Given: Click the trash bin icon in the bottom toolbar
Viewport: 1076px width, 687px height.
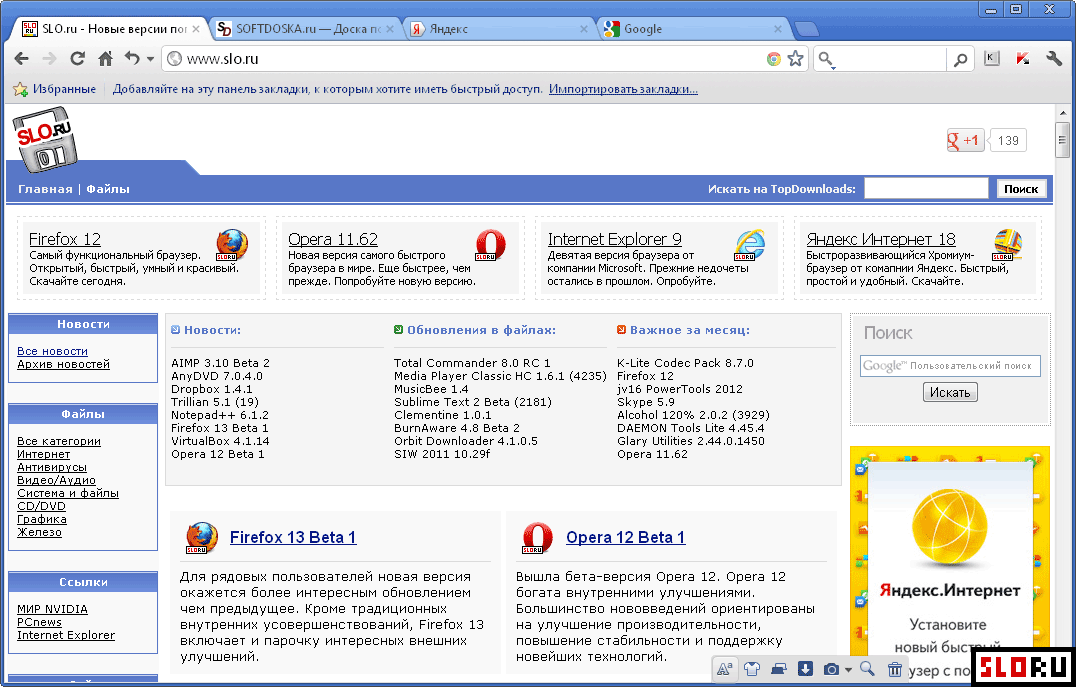Looking at the screenshot, I should click(895, 669).
